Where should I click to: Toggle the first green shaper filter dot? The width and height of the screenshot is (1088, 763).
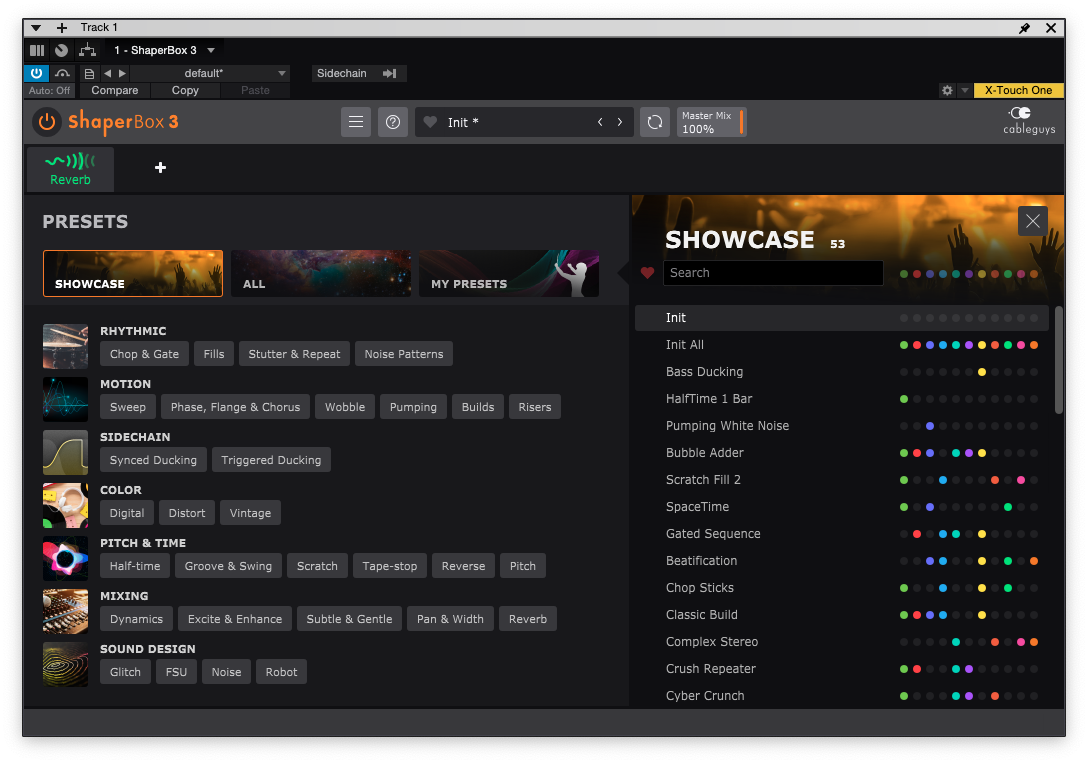[903, 274]
